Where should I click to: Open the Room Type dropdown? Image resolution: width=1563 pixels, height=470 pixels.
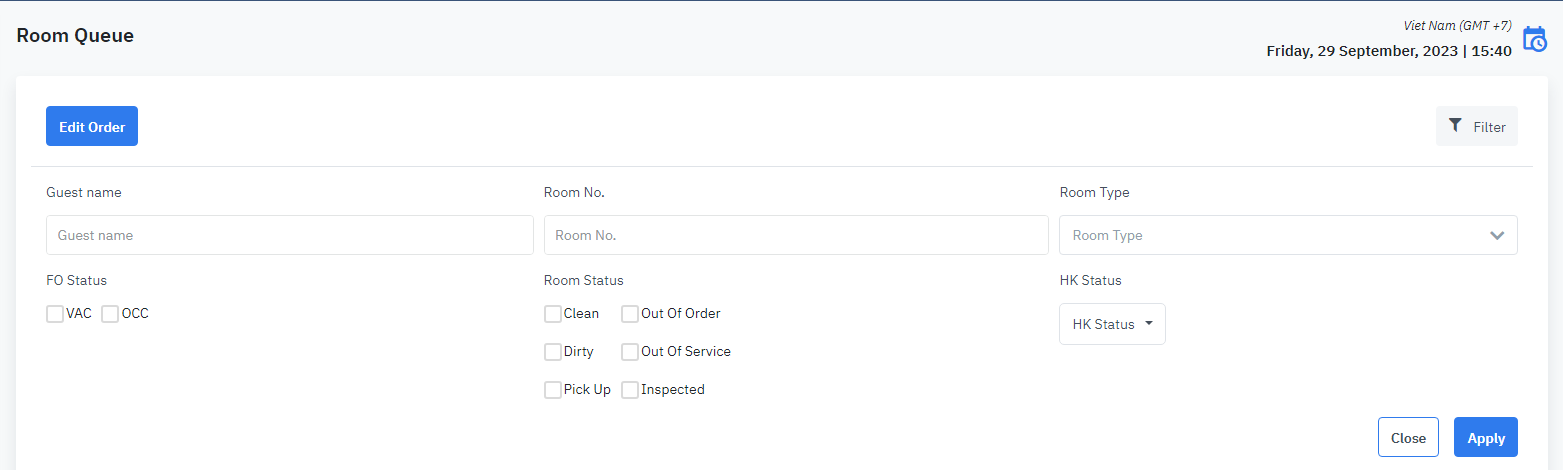click(1287, 236)
